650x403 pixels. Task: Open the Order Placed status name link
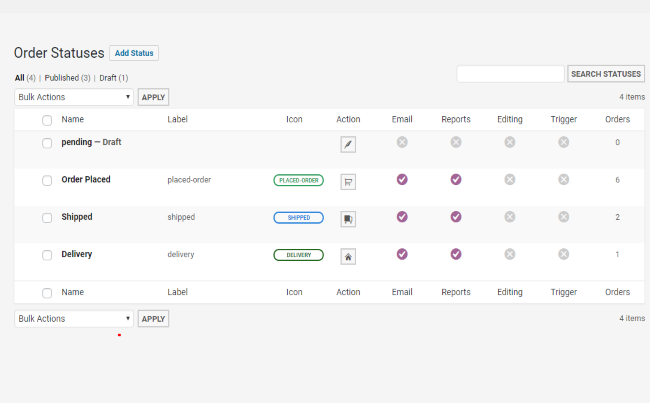point(86,180)
